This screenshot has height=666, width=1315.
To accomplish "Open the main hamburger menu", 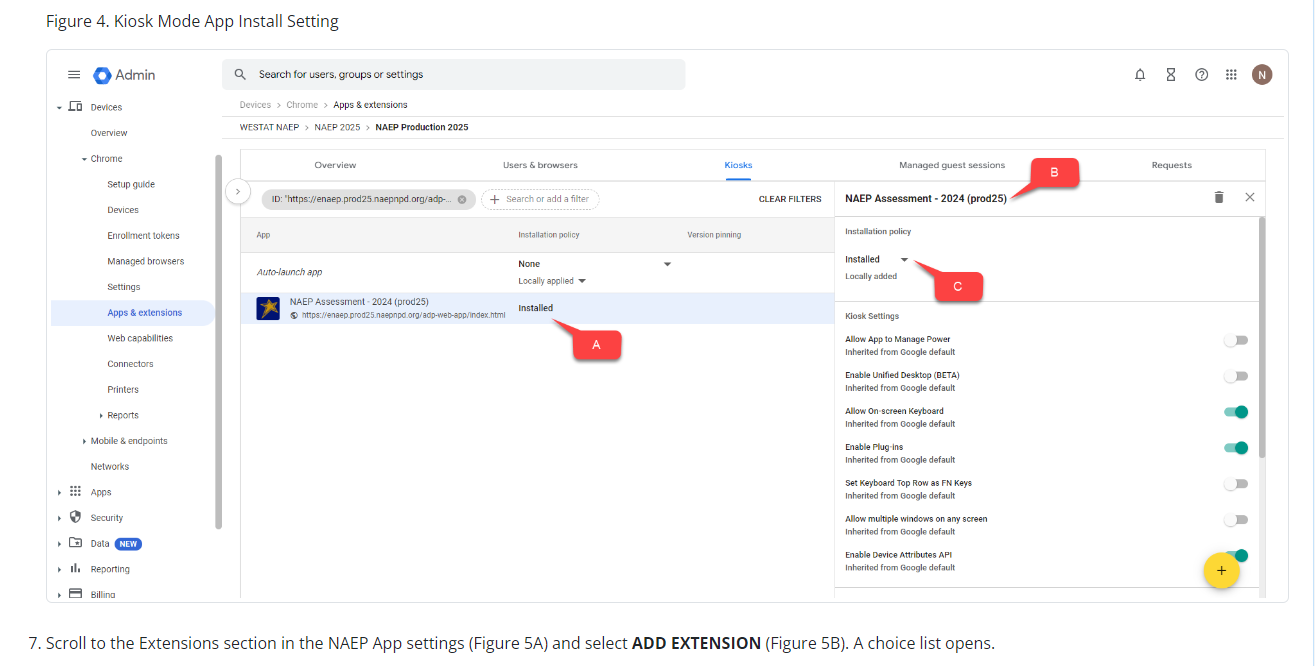I will click(x=74, y=75).
